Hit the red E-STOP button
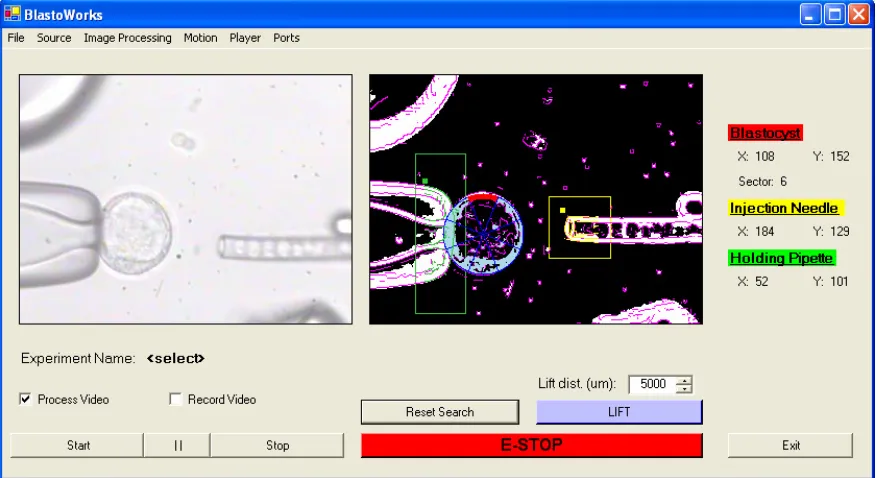Screen dimensions: 880x478 [531, 445]
